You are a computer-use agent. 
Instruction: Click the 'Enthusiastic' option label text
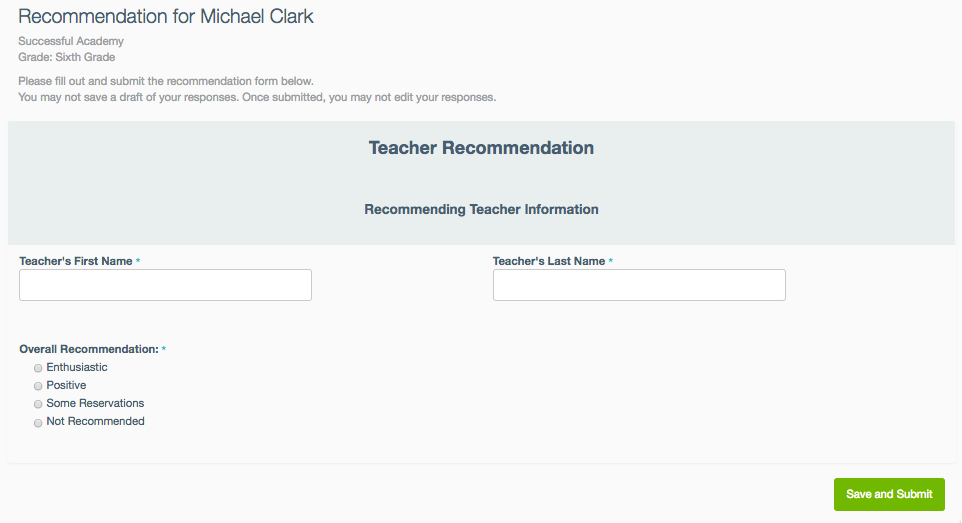[x=77, y=367]
